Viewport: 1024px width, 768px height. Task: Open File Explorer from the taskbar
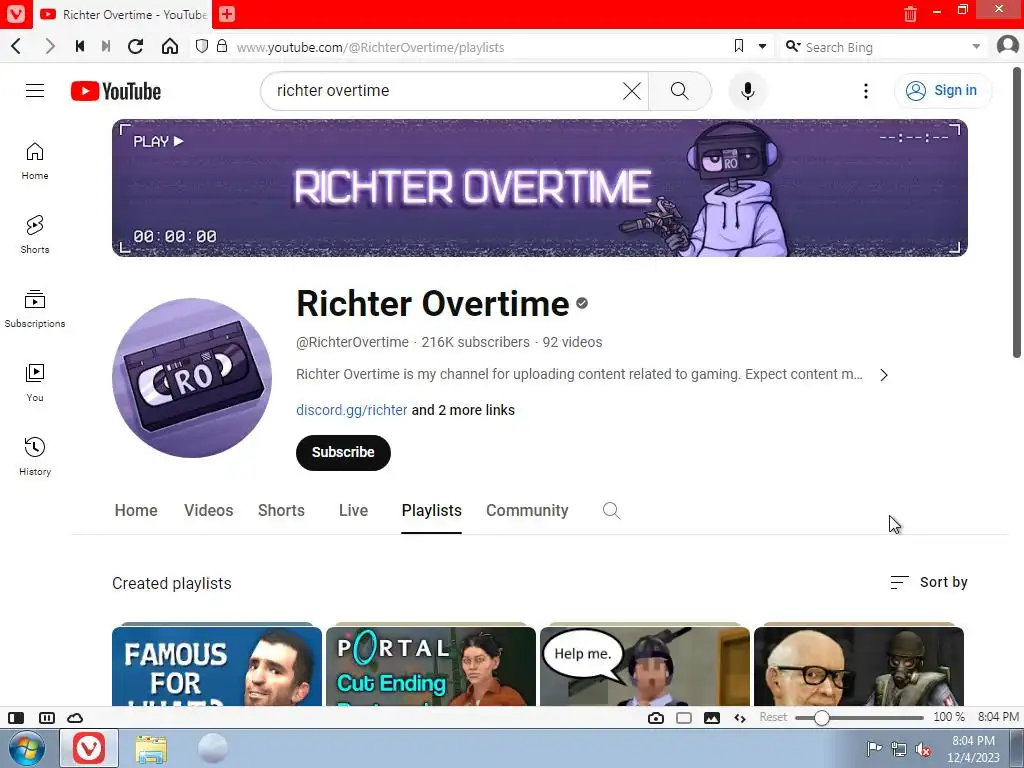tap(151, 748)
